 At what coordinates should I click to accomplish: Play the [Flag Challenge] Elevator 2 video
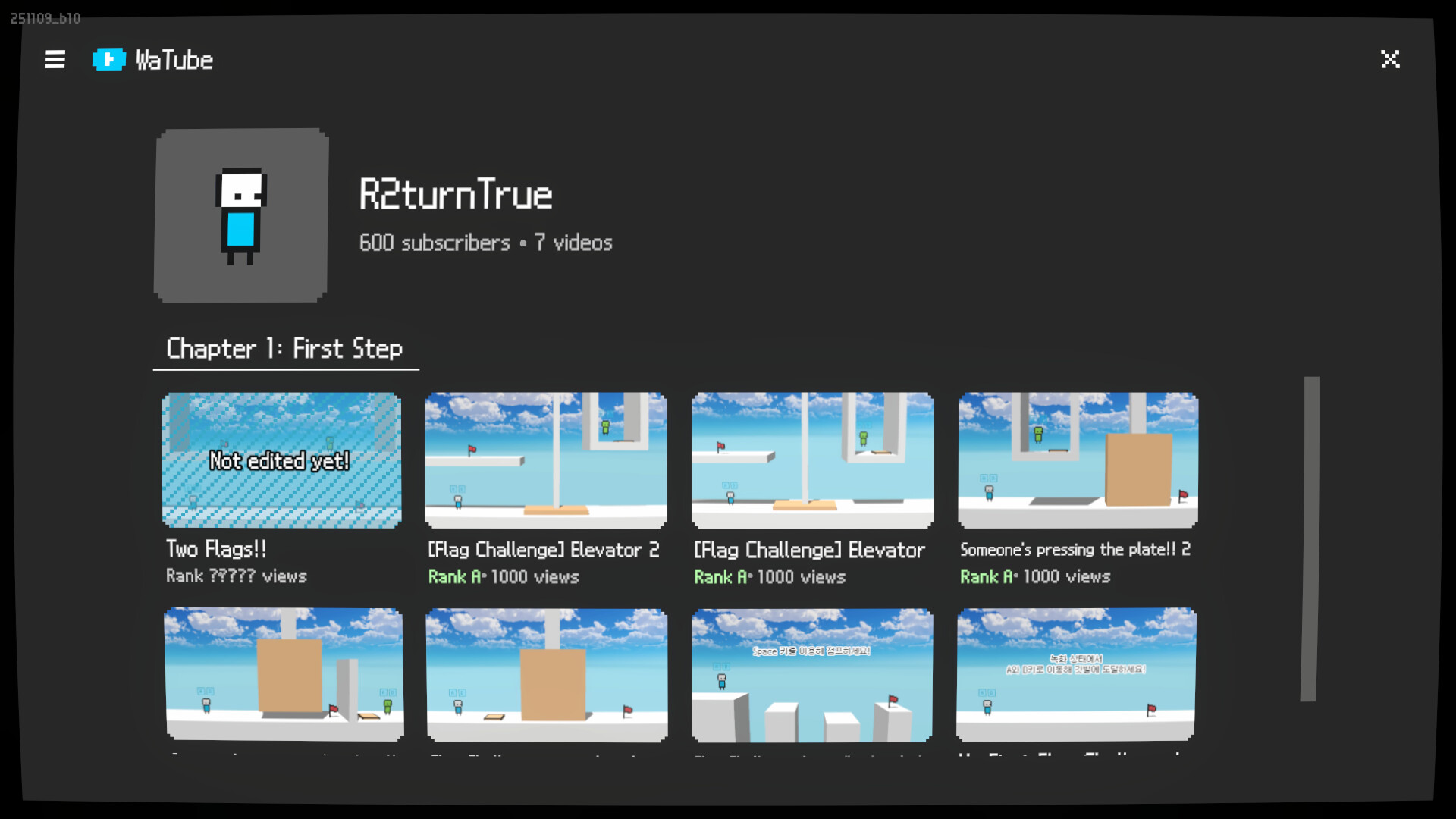(x=546, y=460)
